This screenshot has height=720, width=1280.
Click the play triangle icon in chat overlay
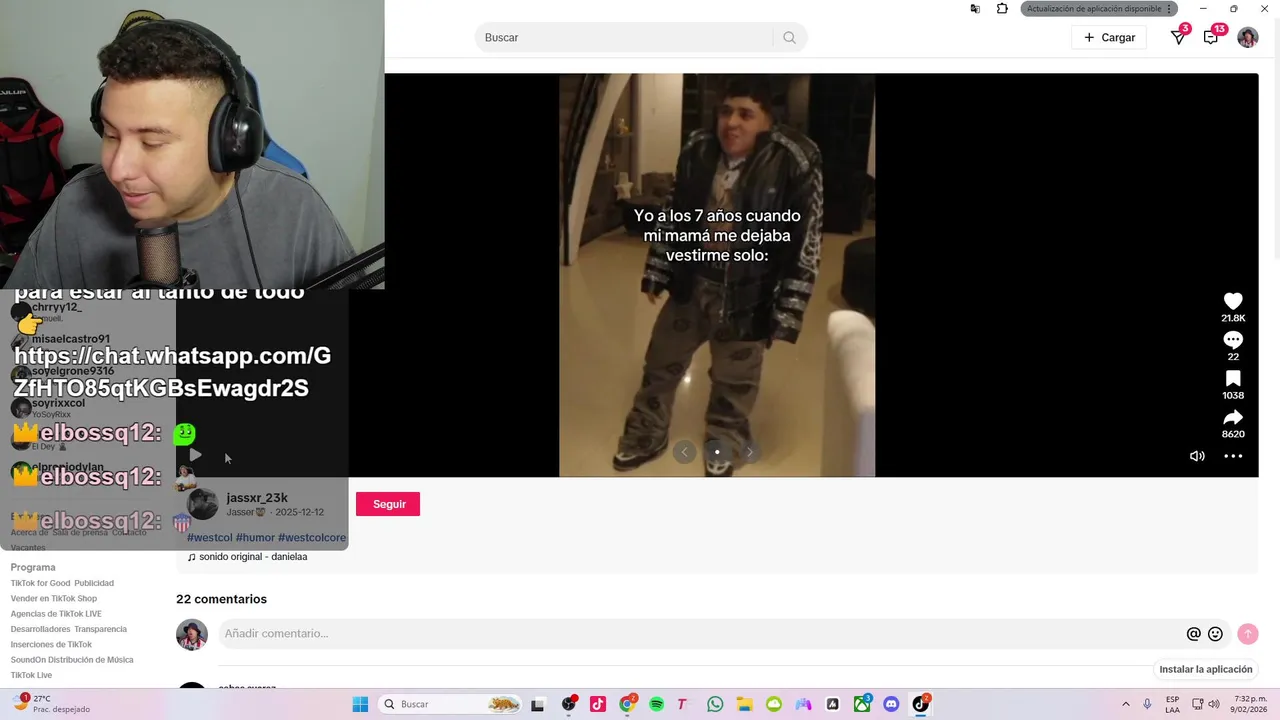[195, 455]
